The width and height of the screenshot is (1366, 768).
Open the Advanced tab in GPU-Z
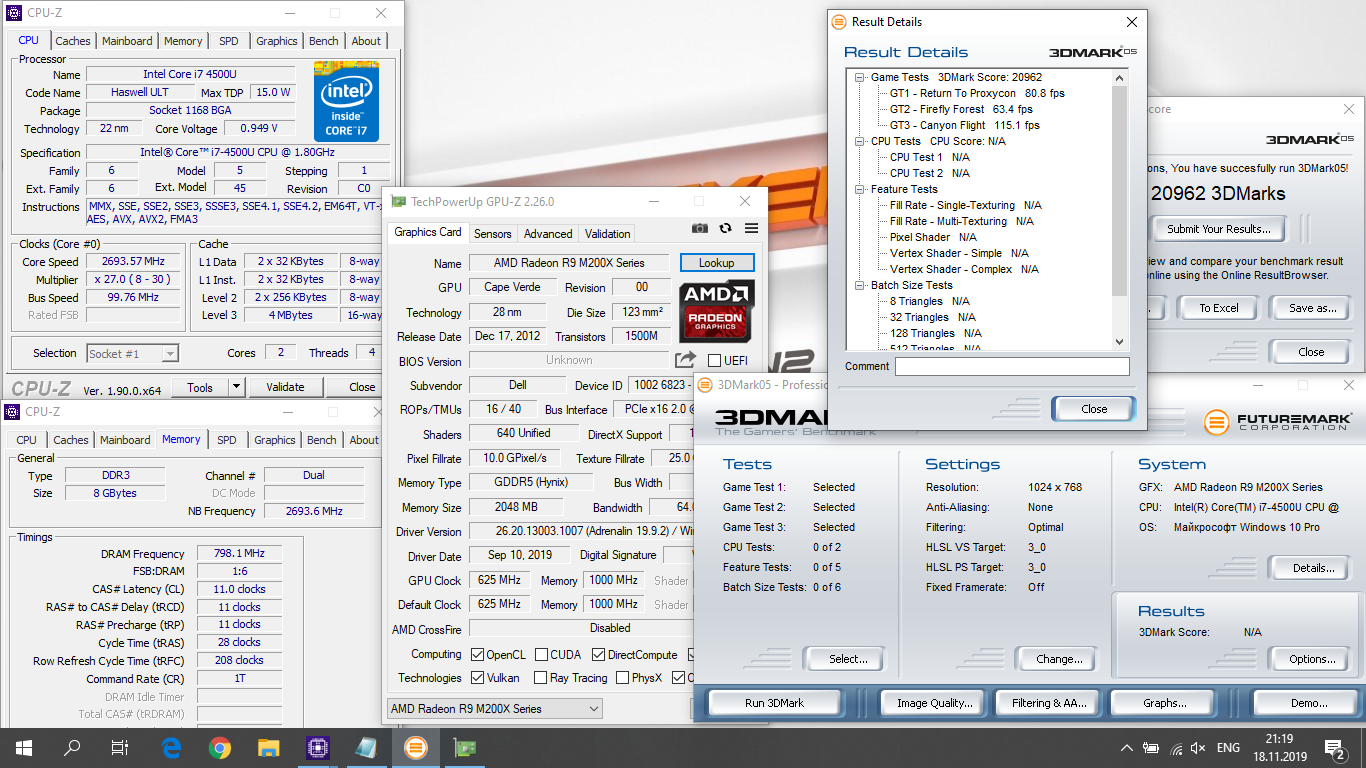[548, 234]
